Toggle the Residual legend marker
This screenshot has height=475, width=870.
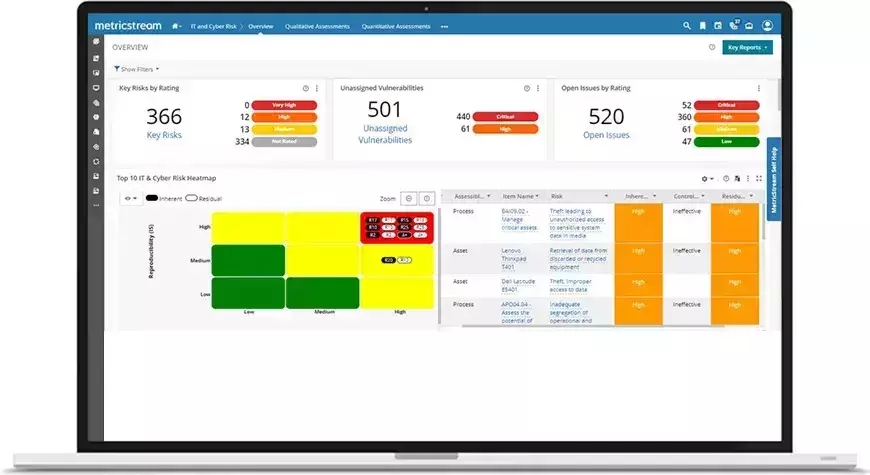[x=191, y=198]
